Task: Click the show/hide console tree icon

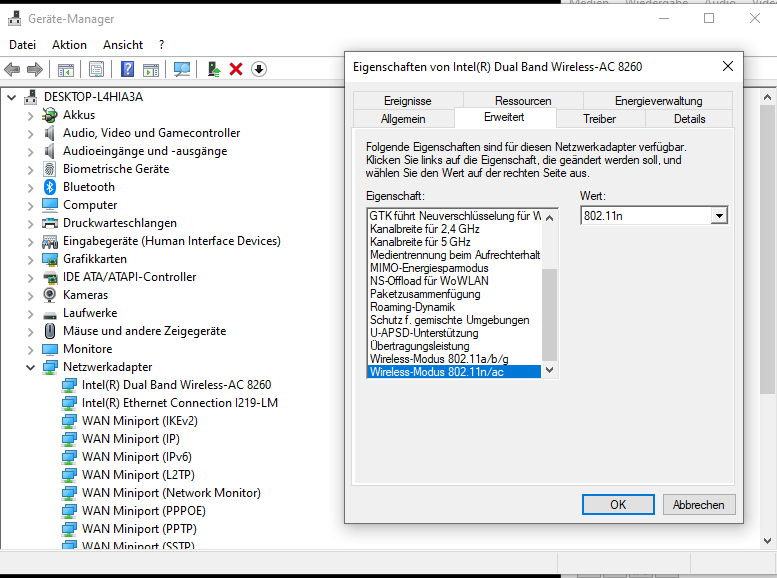Action: pyautogui.click(x=65, y=69)
